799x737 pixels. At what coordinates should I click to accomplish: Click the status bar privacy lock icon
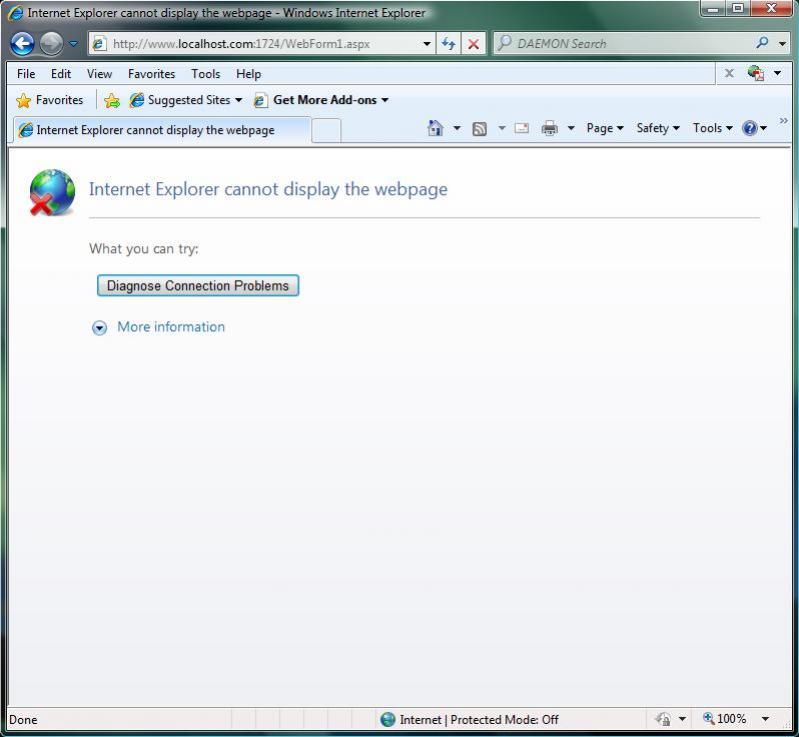663,719
